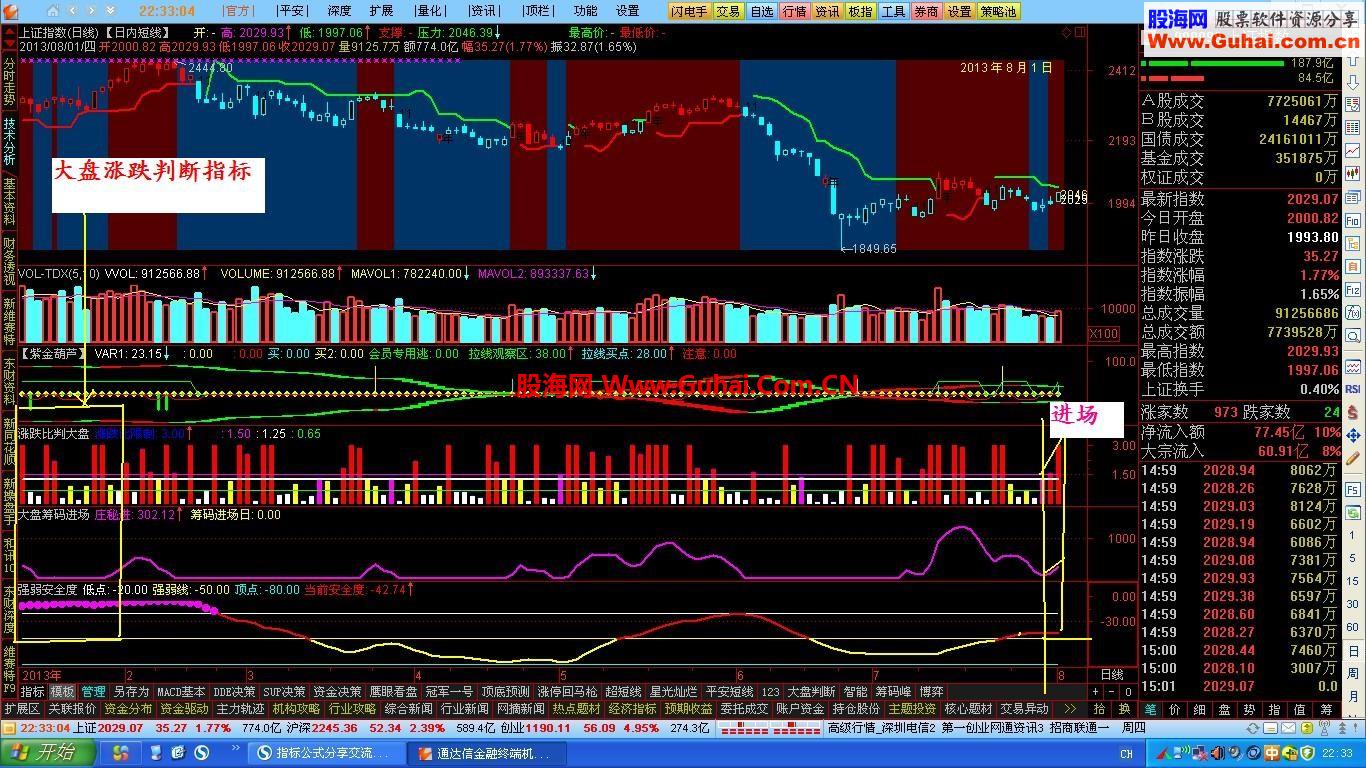Open the 量化 menu
1366x768 pixels.
[430, 11]
